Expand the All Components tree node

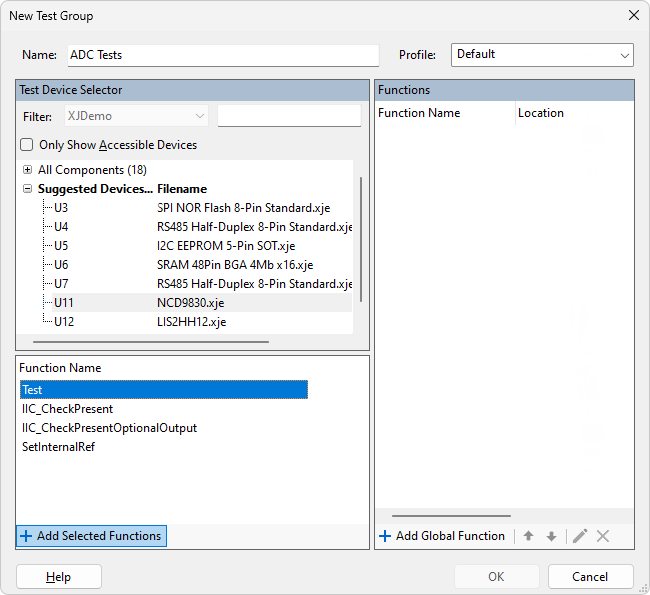pos(27,170)
